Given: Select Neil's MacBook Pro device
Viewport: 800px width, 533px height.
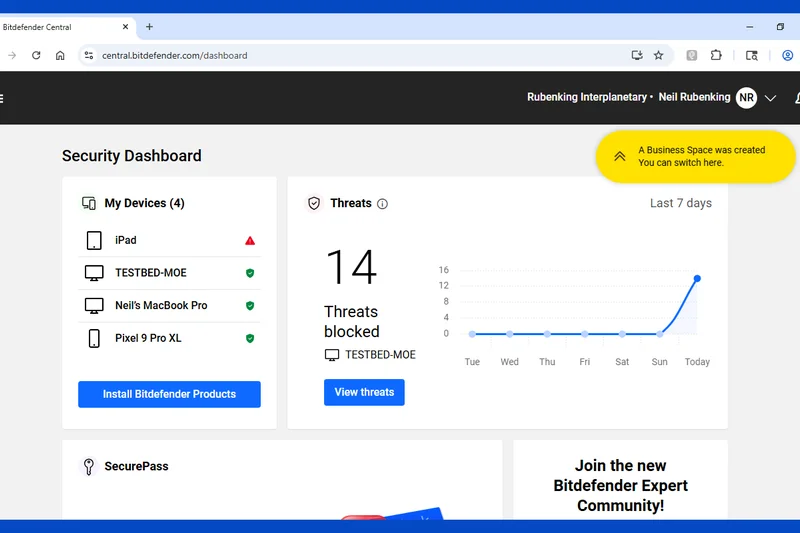Looking at the screenshot, I should pyautogui.click(x=169, y=306).
